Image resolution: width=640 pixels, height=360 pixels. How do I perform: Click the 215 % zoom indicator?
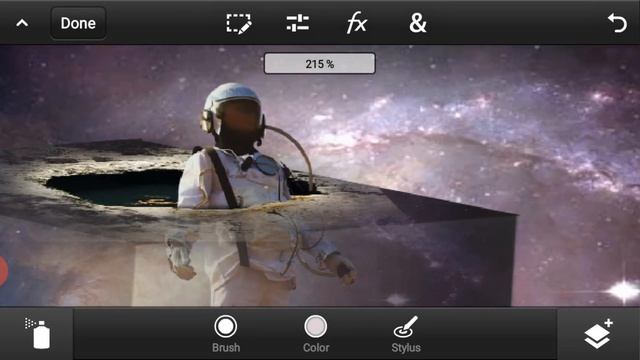click(320, 64)
